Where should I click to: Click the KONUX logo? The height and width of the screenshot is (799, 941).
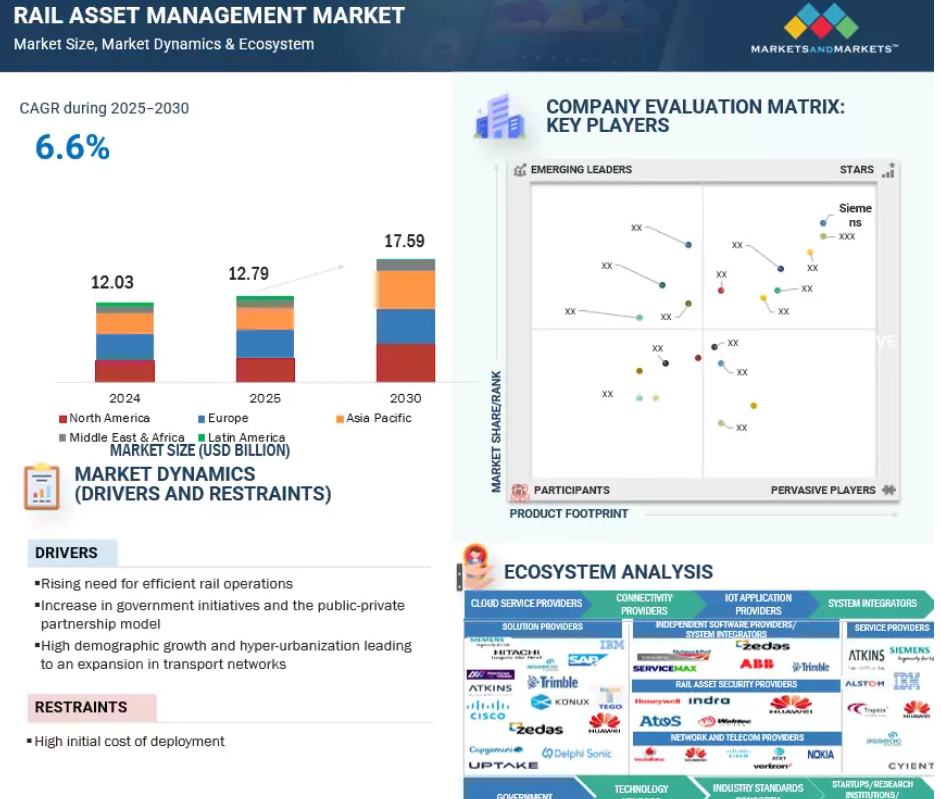[x=560, y=702]
